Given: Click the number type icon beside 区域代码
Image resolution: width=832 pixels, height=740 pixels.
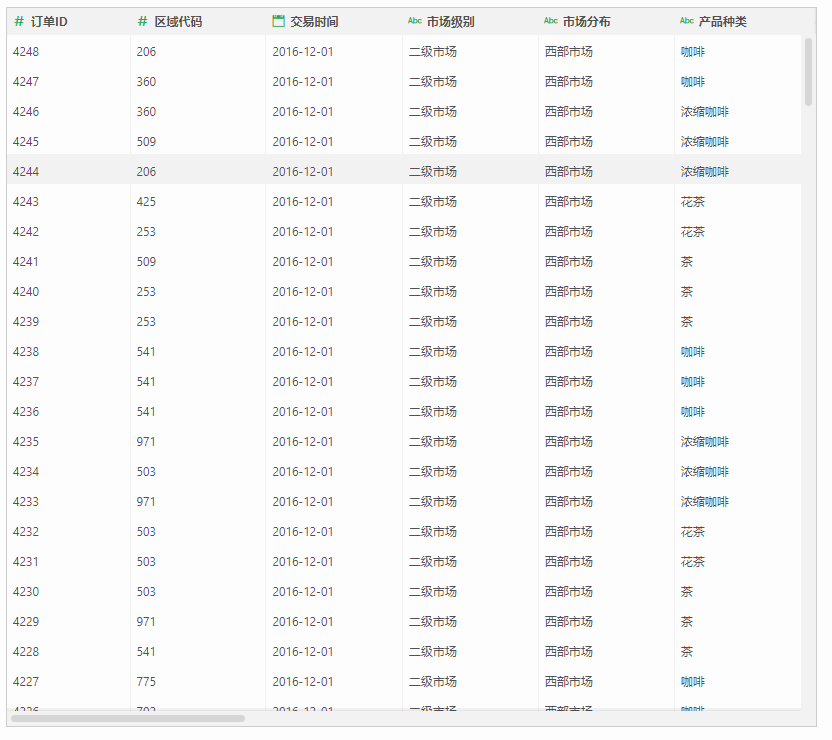Looking at the screenshot, I should pos(142,22).
